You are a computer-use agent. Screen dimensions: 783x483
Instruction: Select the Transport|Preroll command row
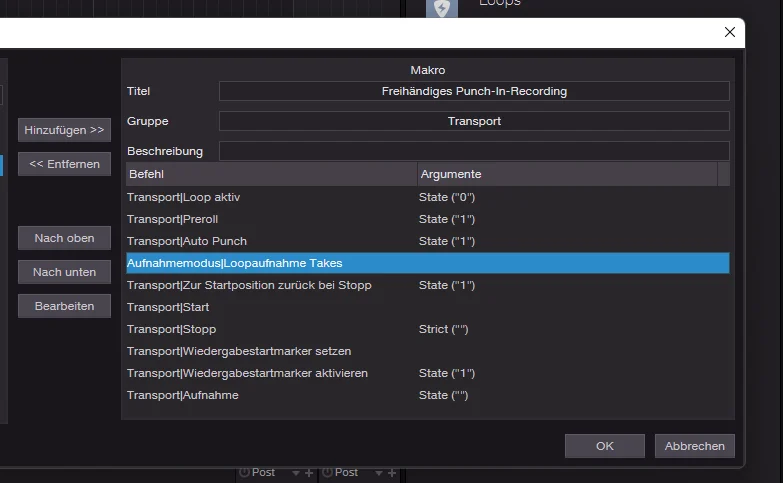[x=427, y=219]
